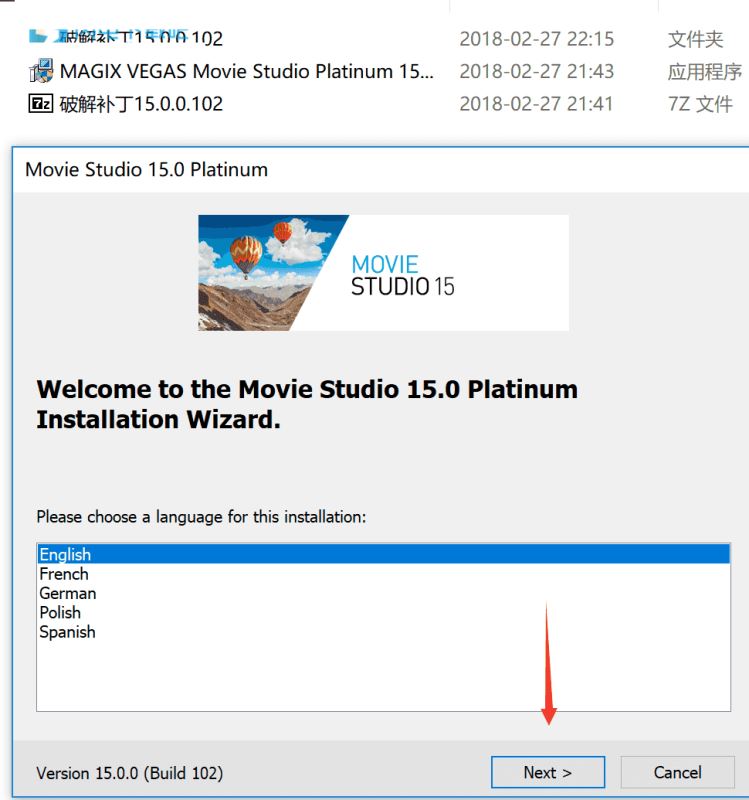
Task: Click the MAGIX VEGAS installer application icon
Action: (x=41, y=71)
